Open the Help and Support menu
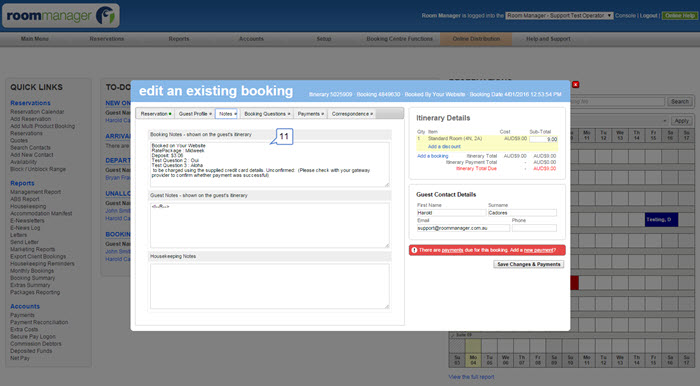This screenshot has height=386, width=700. coord(548,39)
